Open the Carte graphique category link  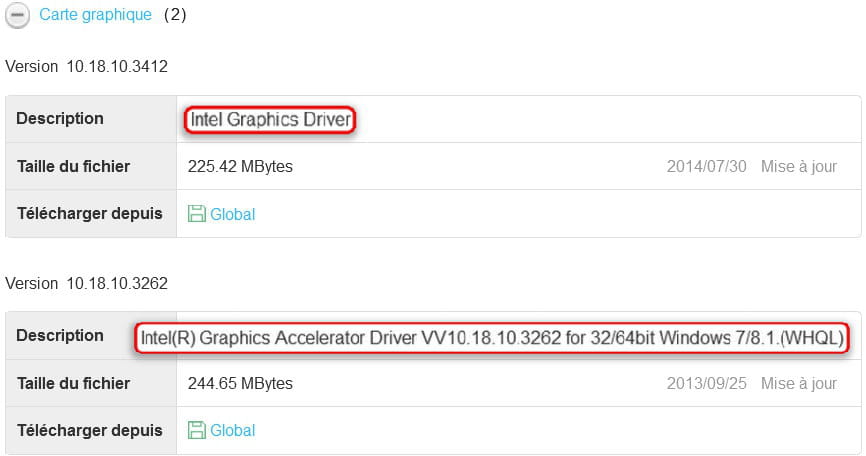[96, 14]
